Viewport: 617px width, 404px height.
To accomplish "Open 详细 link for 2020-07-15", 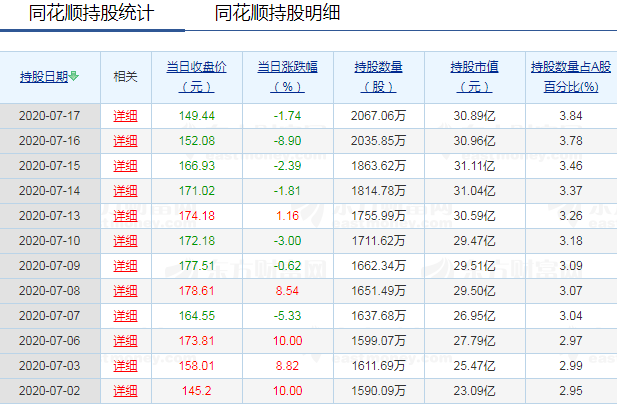I will [x=125, y=166].
